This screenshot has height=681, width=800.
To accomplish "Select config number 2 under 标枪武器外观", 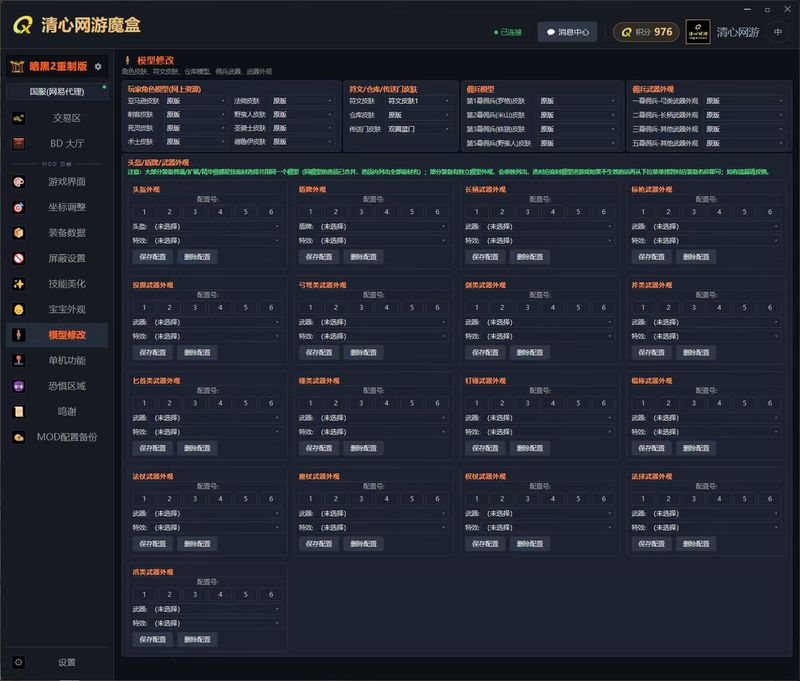I will pos(668,212).
